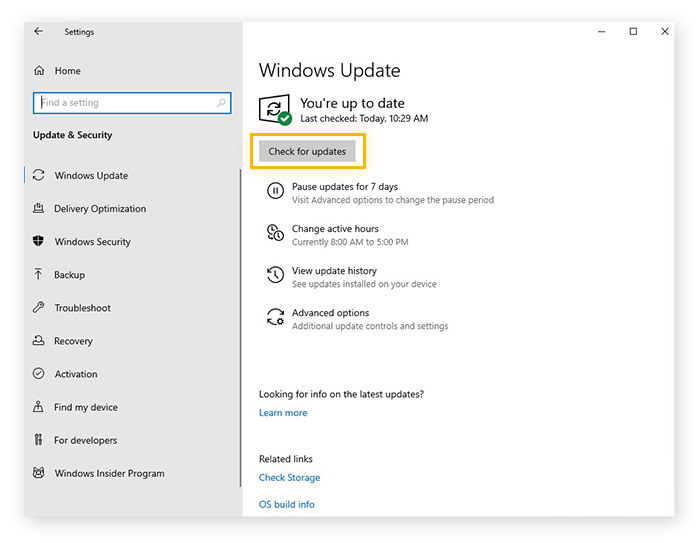The width and height of the screenshot is (700, 543).
Task: Click the Troubleshoot wrench icon
Action: click(x=39, y=308)
